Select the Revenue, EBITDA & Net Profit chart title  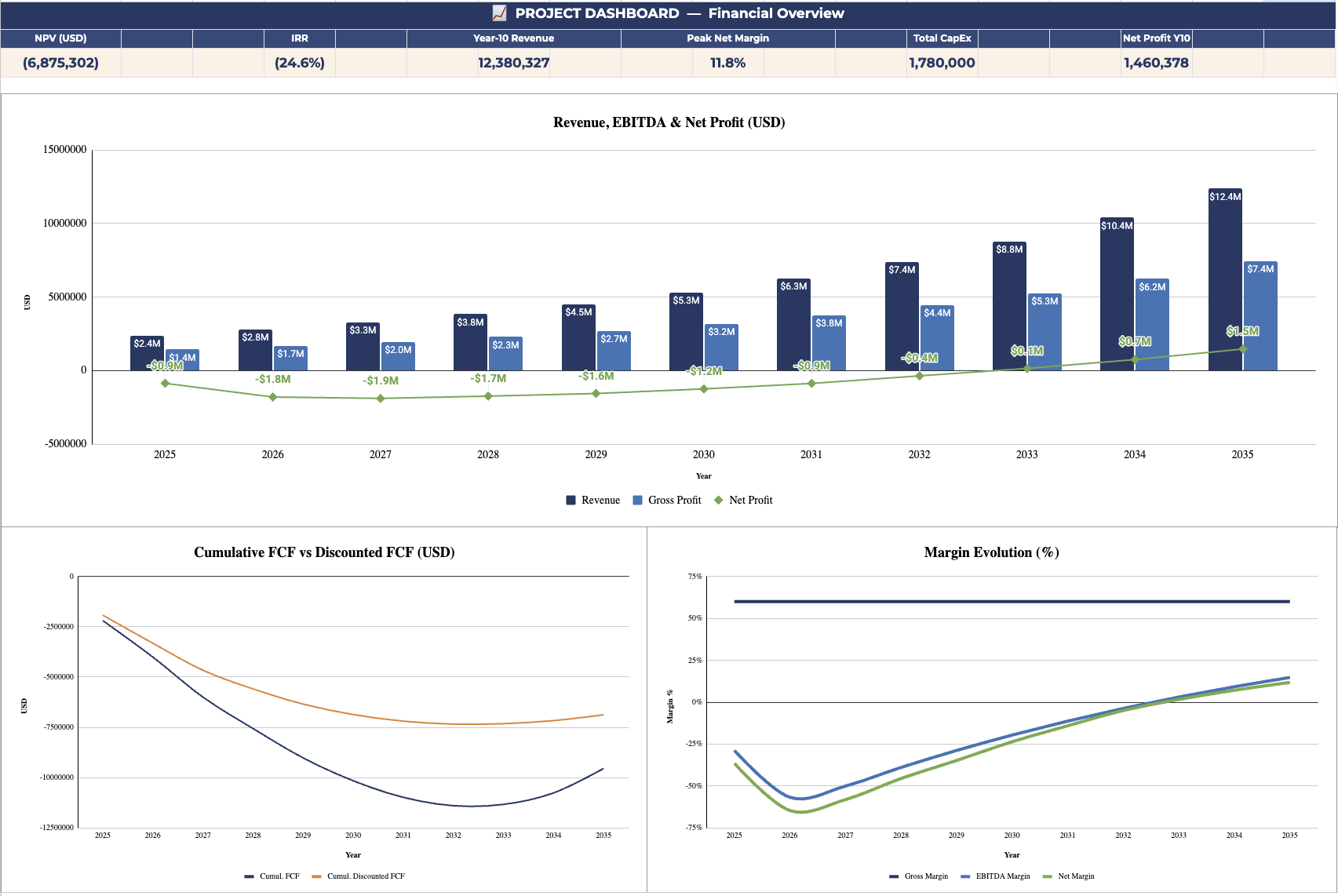[x=669, y=122]
